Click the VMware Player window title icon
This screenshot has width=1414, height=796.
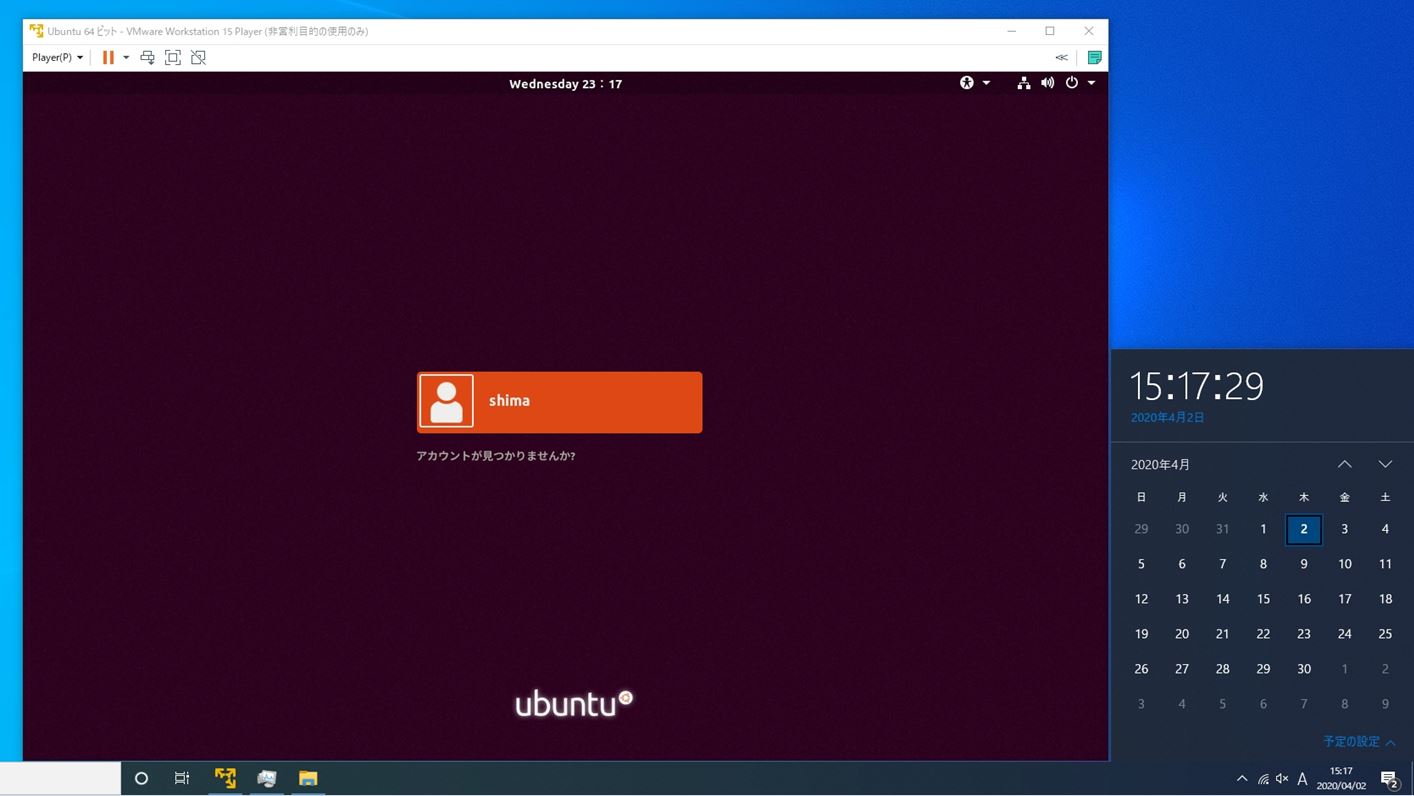pyautogui.click(x=36, y=31)
